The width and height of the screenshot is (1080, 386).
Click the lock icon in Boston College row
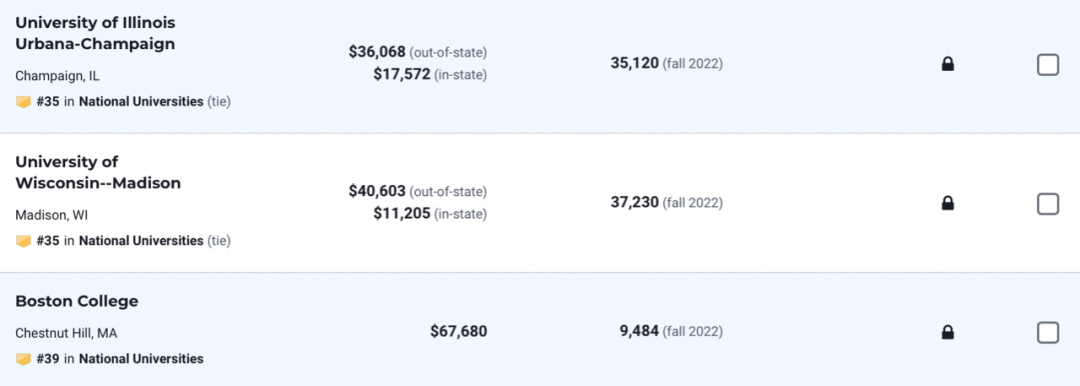(948, 333)
